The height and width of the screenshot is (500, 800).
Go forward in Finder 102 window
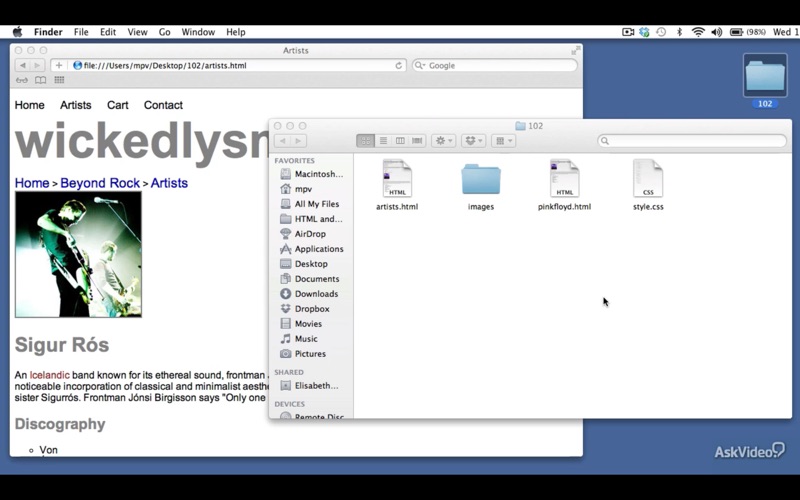(x=298, y=141)
